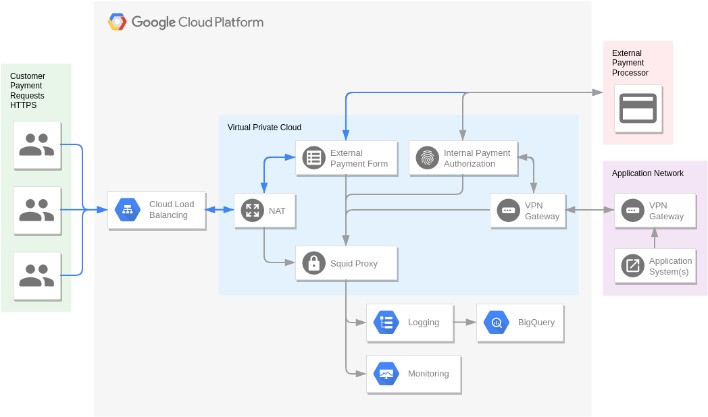Image resolution: width=708 pixels, height=417 pixels.
Task: Select VPN Gateway text in Virtual Private Cloud
Action: 542,211
